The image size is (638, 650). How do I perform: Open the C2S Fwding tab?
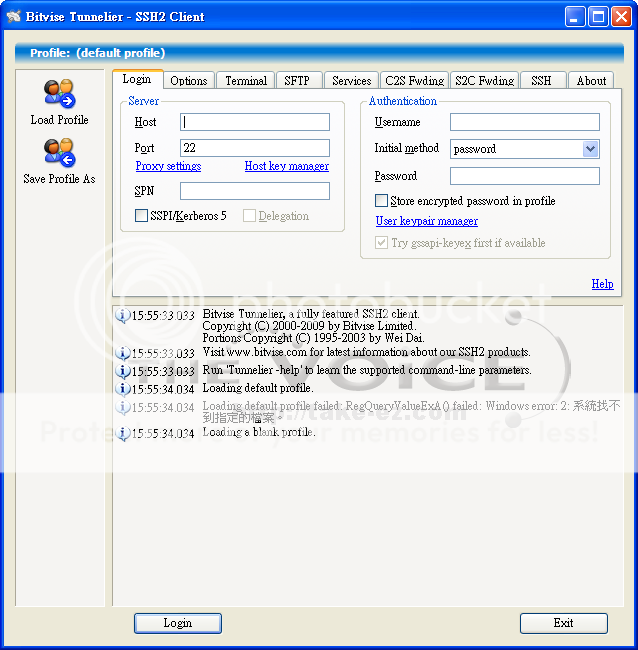pos(415,80)
